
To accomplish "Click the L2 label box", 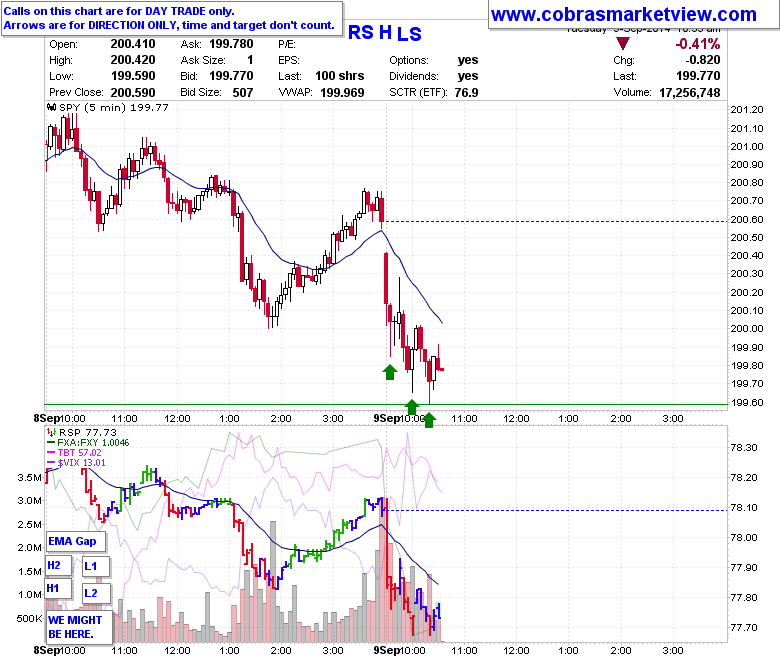I will pos(96,593).
